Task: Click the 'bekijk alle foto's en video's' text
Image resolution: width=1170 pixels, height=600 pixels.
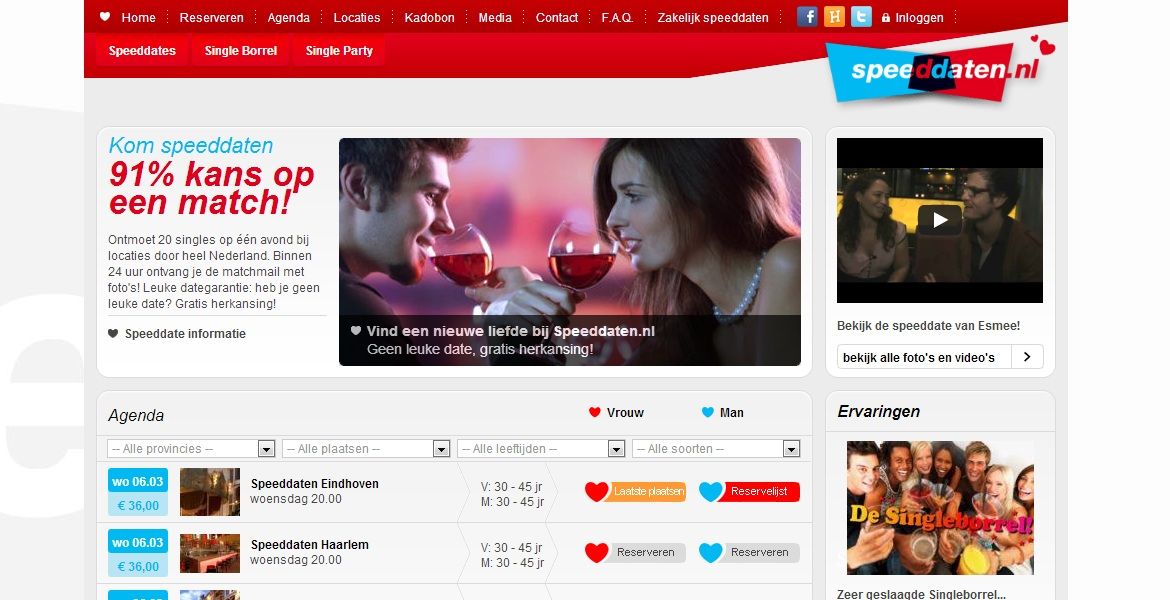Action: pyautogui.click(x=919, y=357)
